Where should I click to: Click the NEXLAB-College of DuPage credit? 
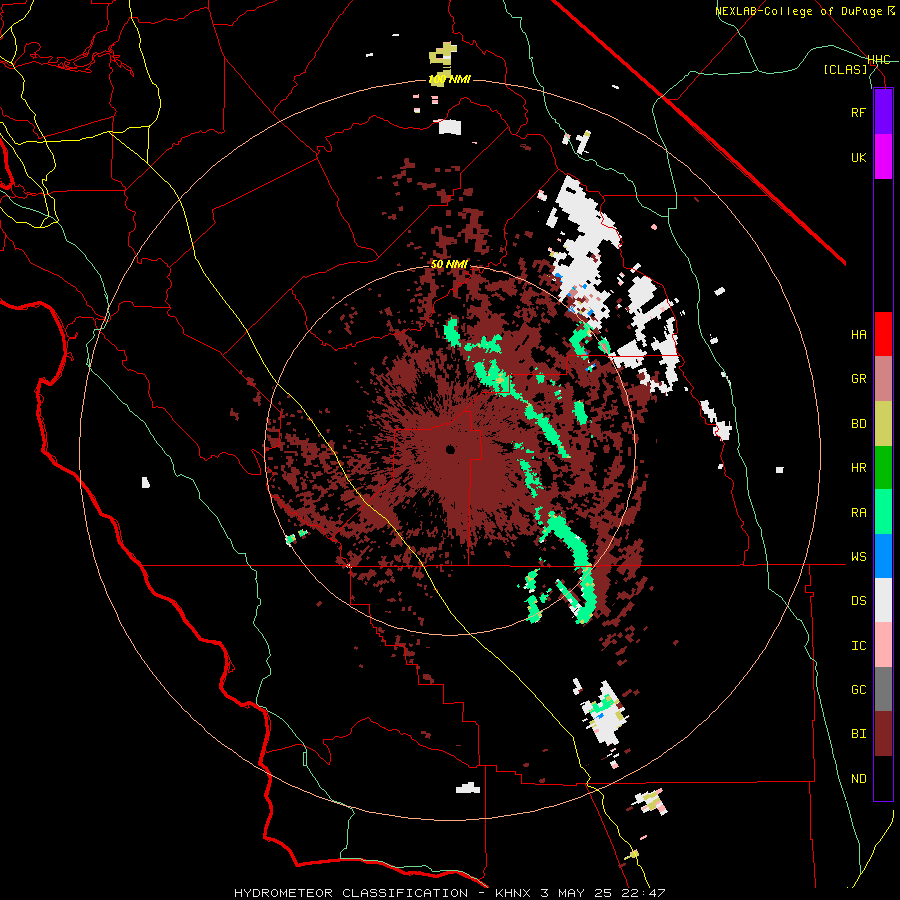coord(804,11)
